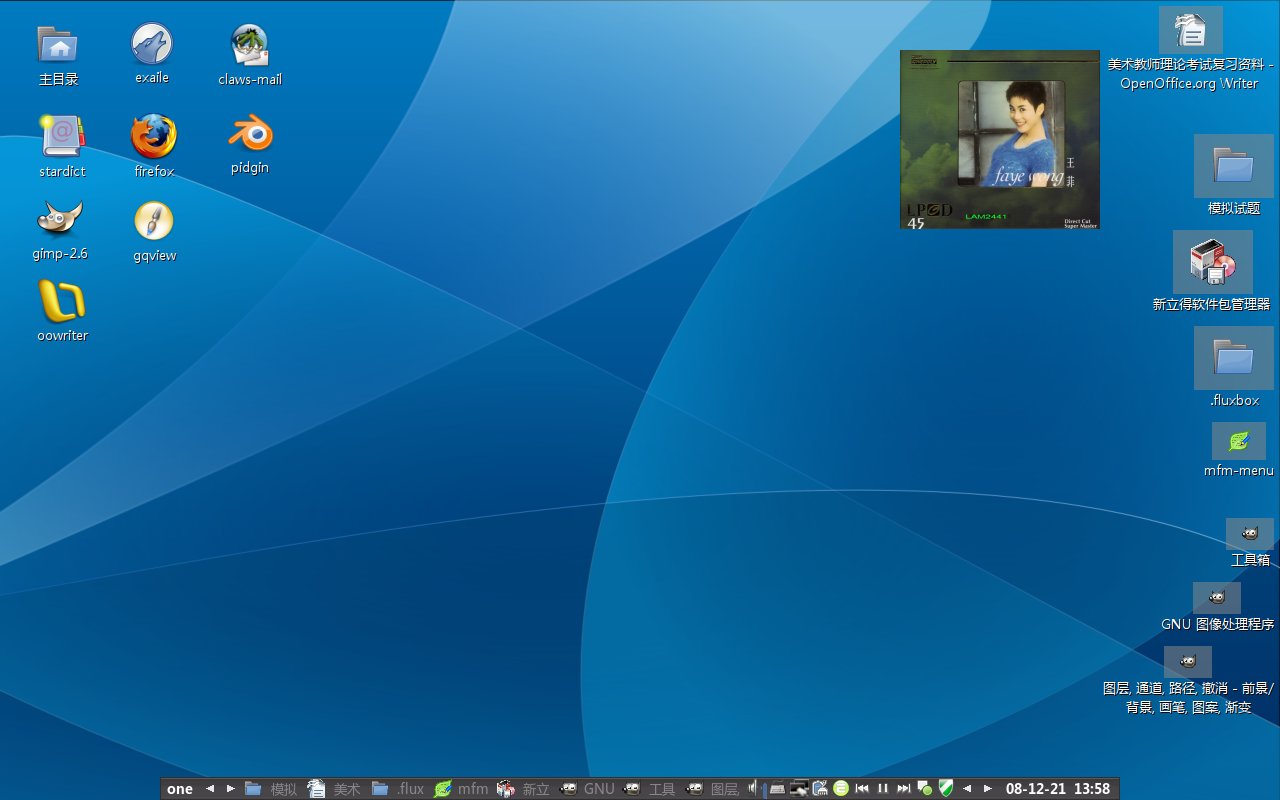The width and height of the screenshot is (1280, 800).
Task: Click workspace name 'one' in toolbar
Action: click(180, 789)
